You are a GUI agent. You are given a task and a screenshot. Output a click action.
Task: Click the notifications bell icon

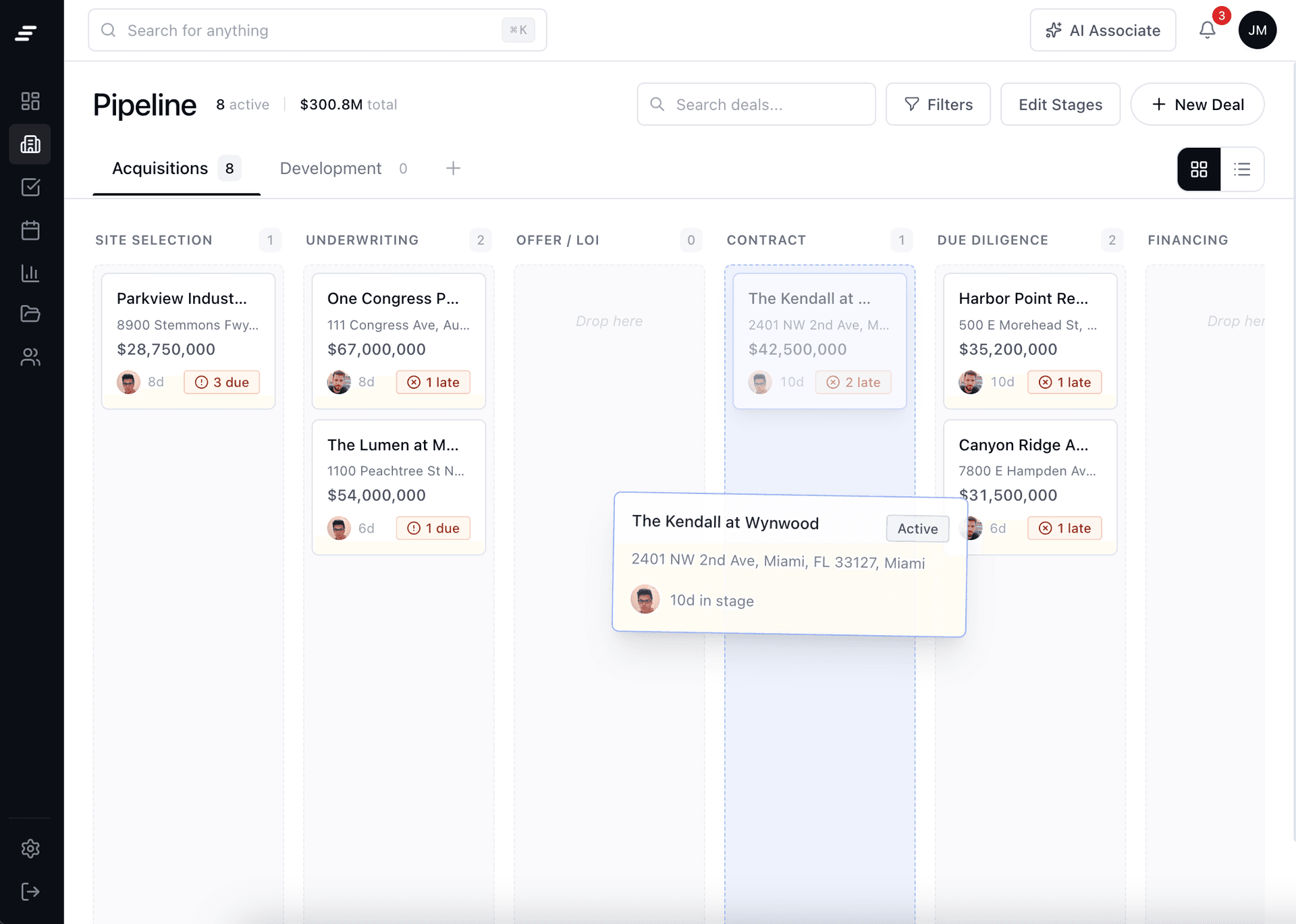[1207, 30]
